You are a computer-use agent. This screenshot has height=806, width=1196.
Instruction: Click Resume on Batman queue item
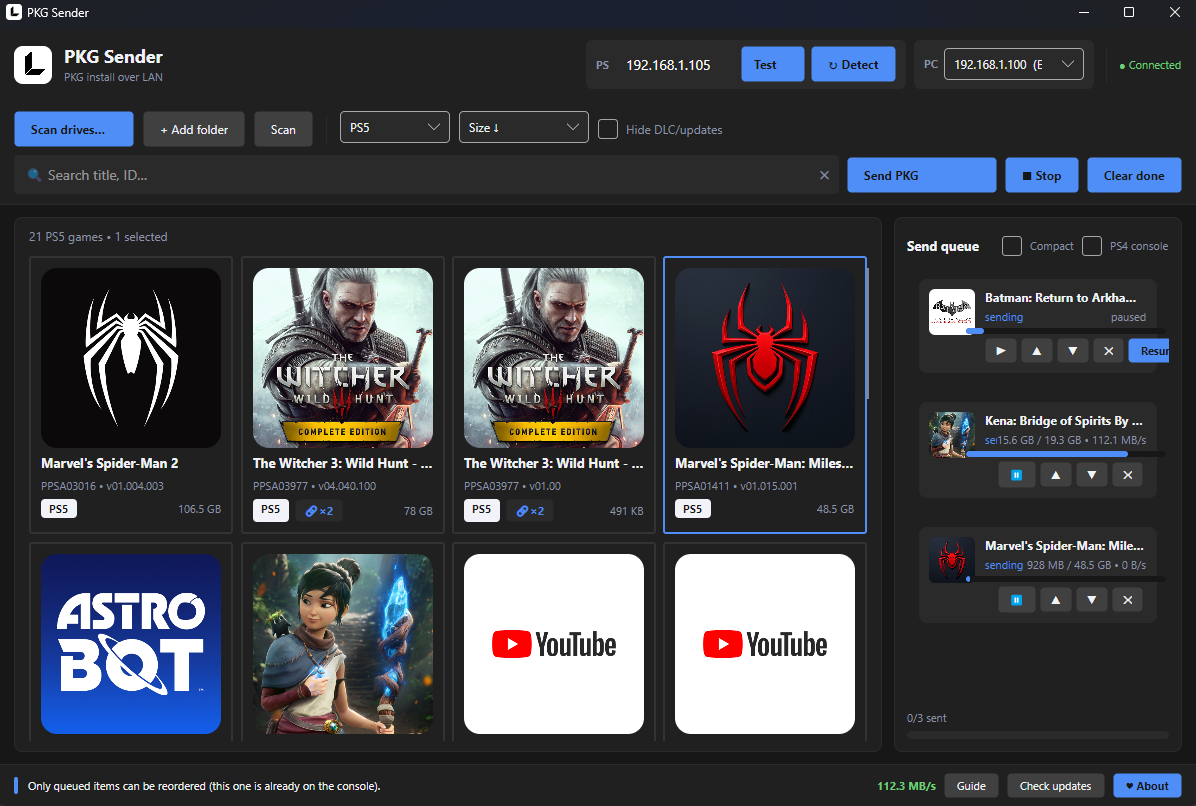pyautogui.click(x=1149, y=351)
